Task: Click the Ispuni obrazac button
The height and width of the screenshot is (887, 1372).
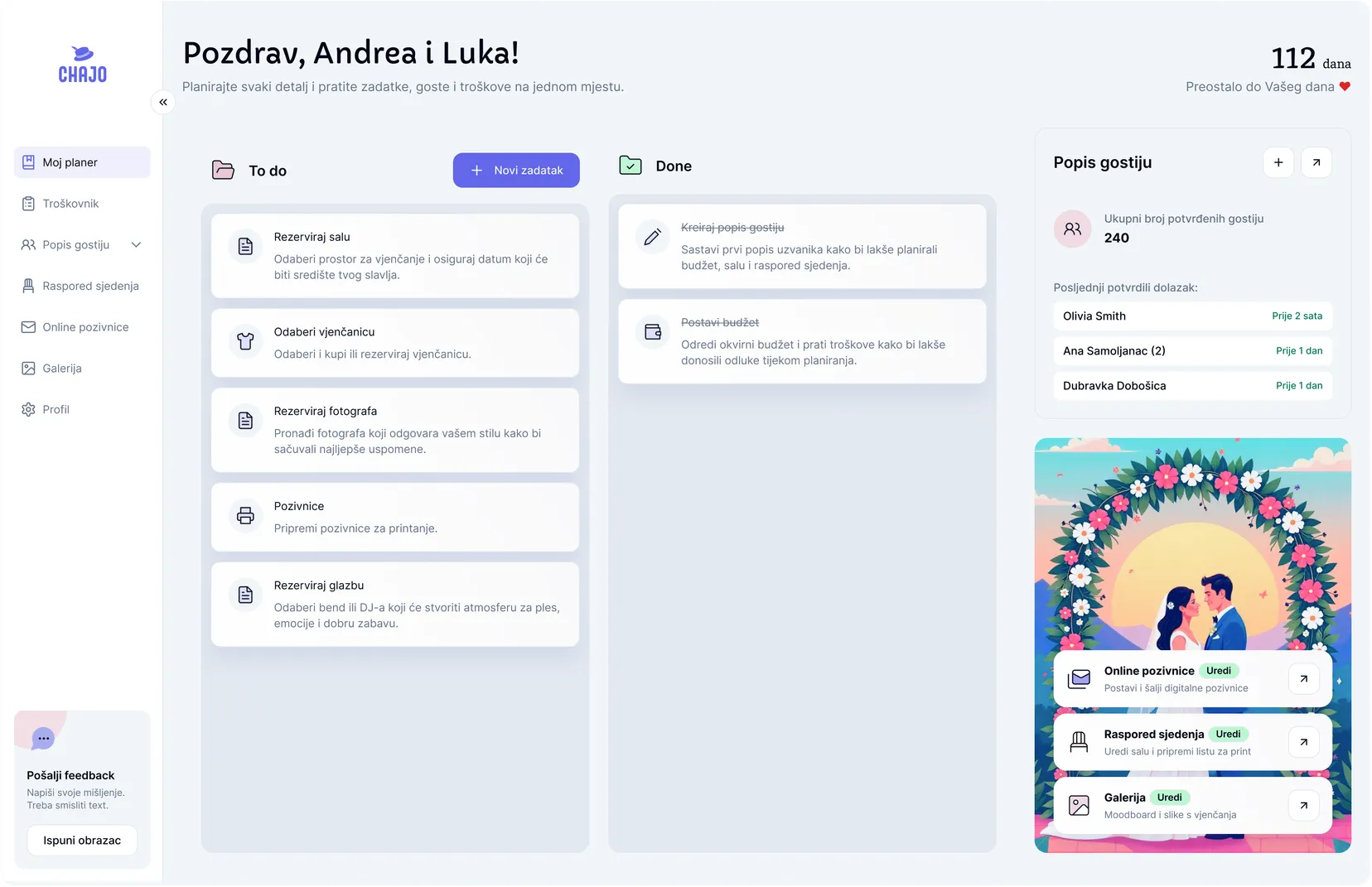Action: pyautogui.click(x=82, y=841)
